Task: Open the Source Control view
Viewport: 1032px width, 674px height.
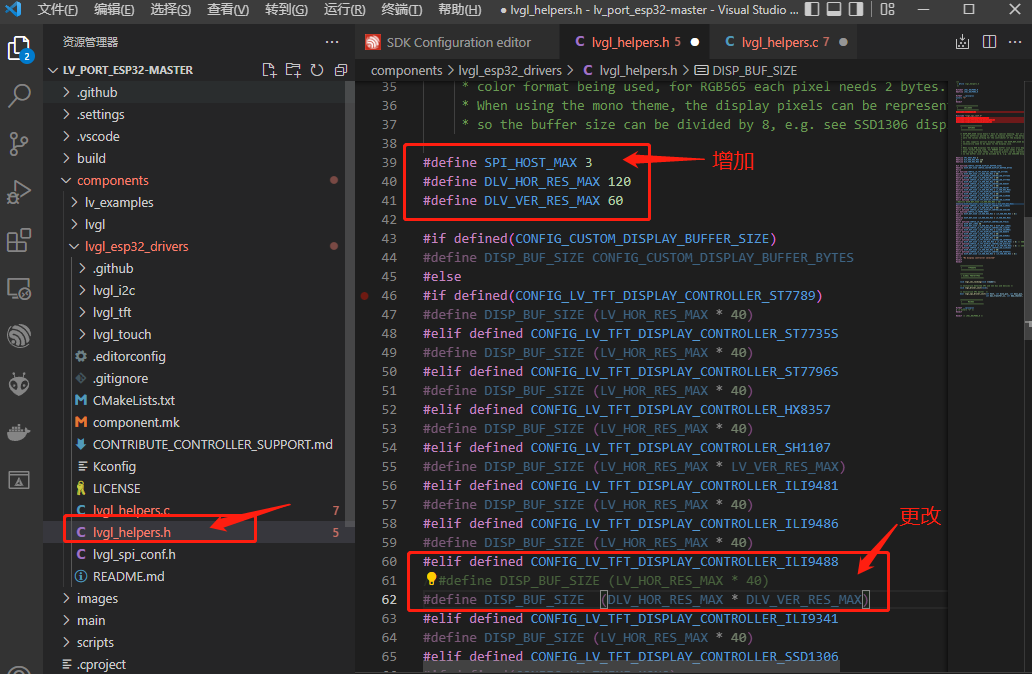Action: point(19,143)
